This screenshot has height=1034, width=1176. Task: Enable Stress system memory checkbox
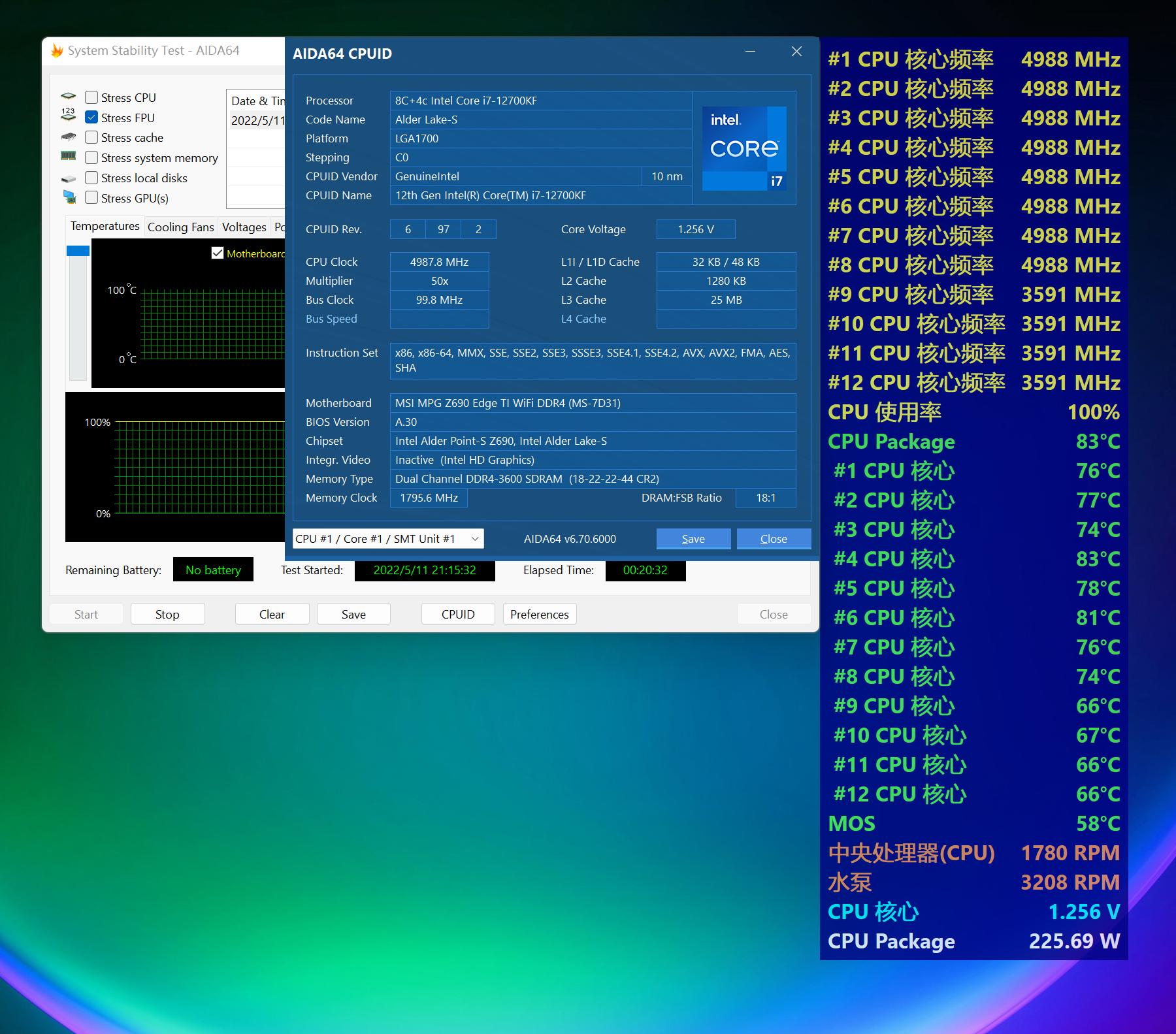click(91, 157)
